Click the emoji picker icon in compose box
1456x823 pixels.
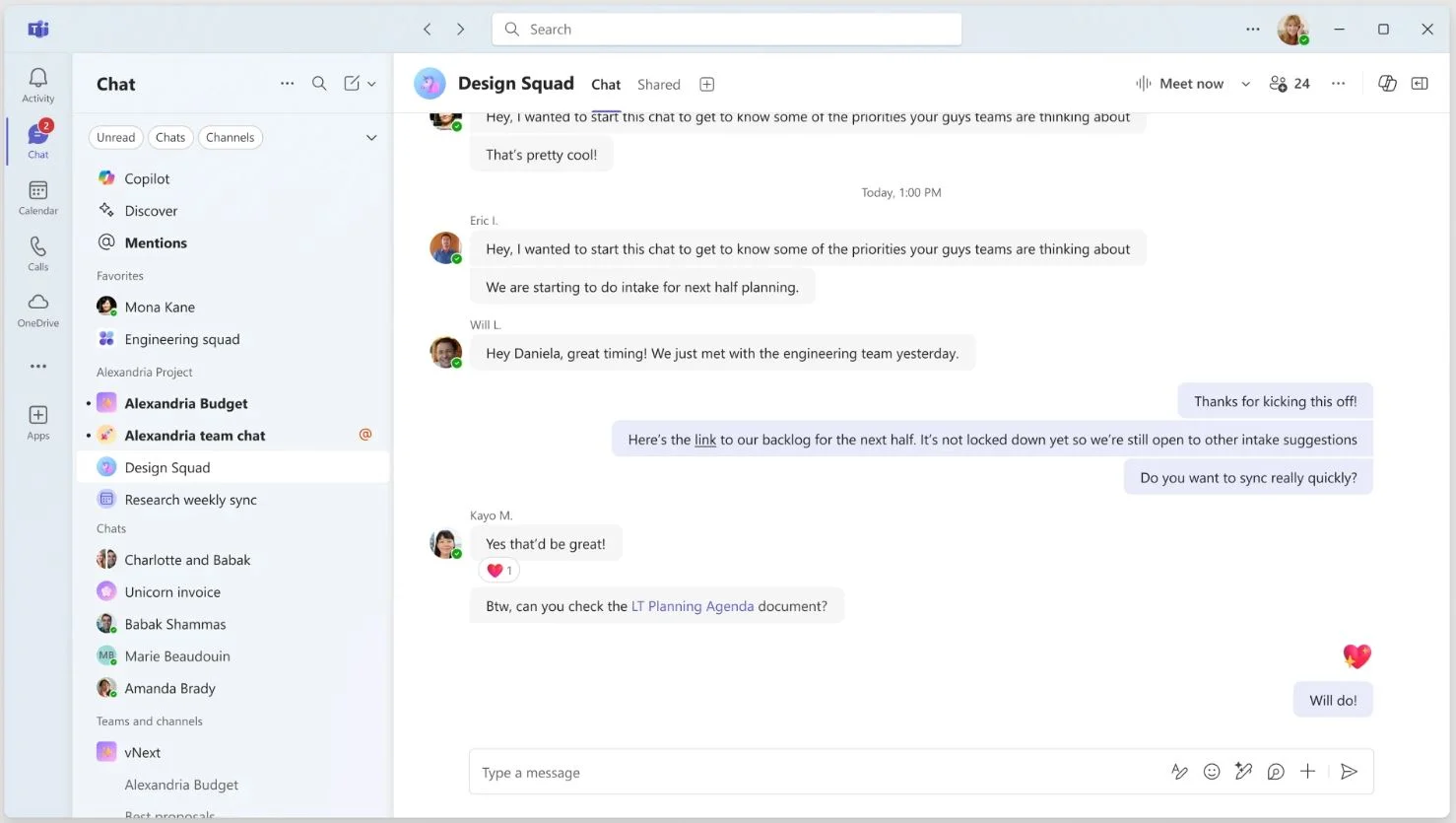pyautogui.click(x=1212, y=772)
